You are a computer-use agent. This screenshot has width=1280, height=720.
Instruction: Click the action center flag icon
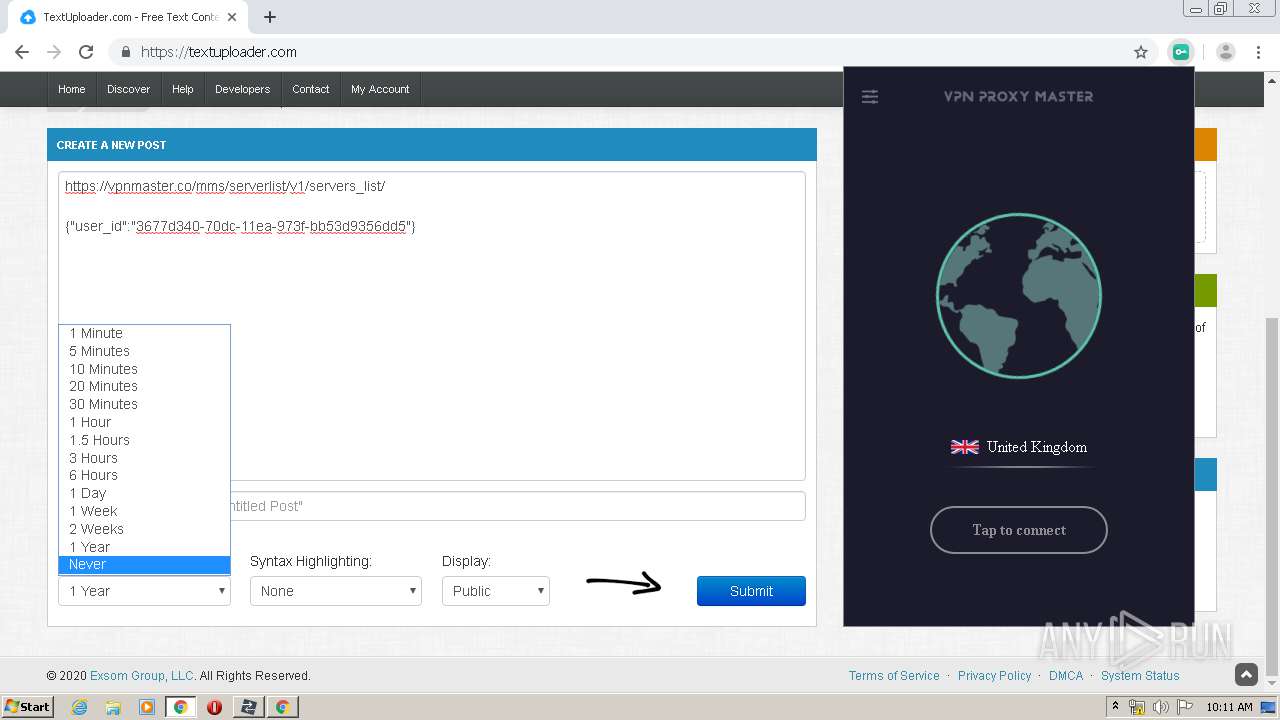(1184, 707)
